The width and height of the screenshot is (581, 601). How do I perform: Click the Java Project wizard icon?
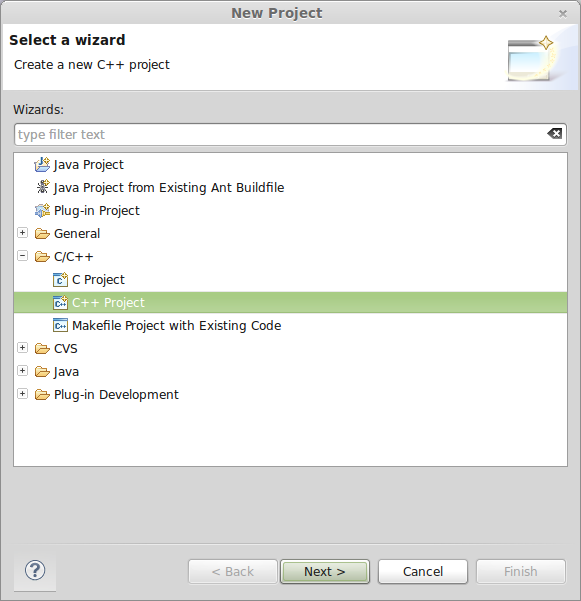click(42, 164)
